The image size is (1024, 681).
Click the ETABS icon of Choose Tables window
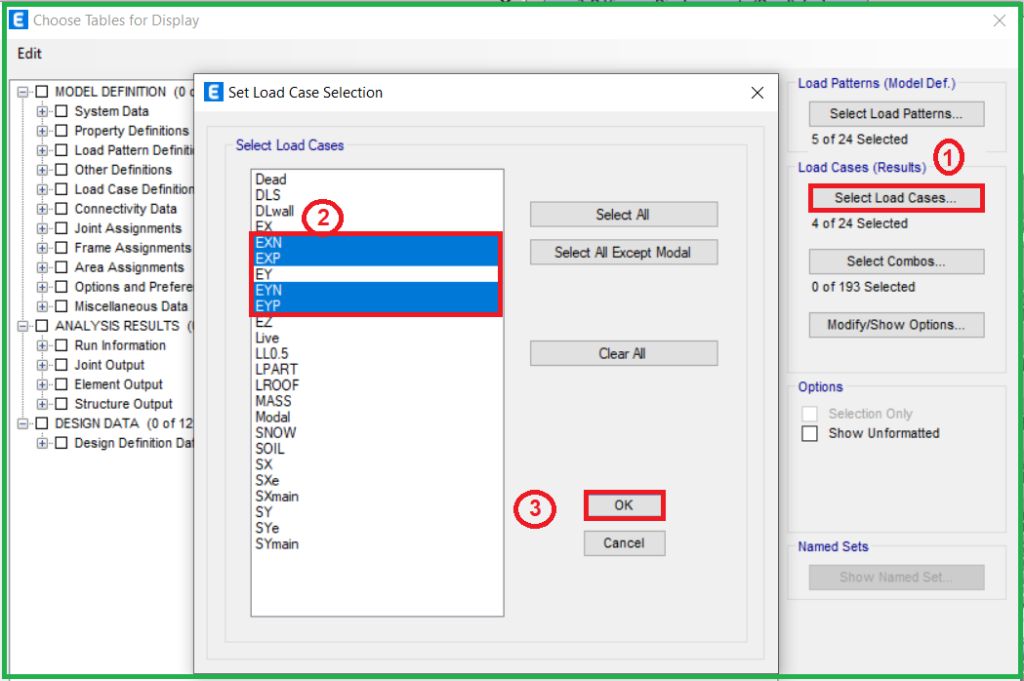[x=18, y=20]
